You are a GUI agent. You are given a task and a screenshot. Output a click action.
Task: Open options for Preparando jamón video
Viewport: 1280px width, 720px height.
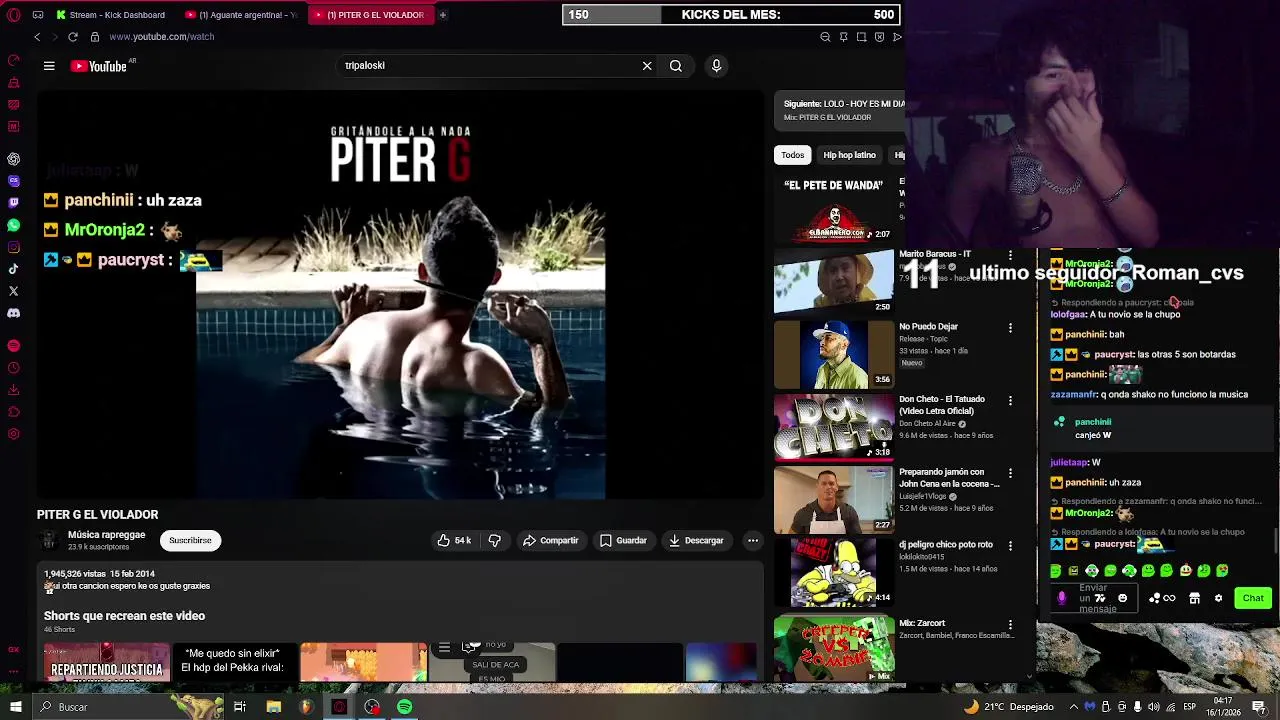click(x=1010, y=473)
